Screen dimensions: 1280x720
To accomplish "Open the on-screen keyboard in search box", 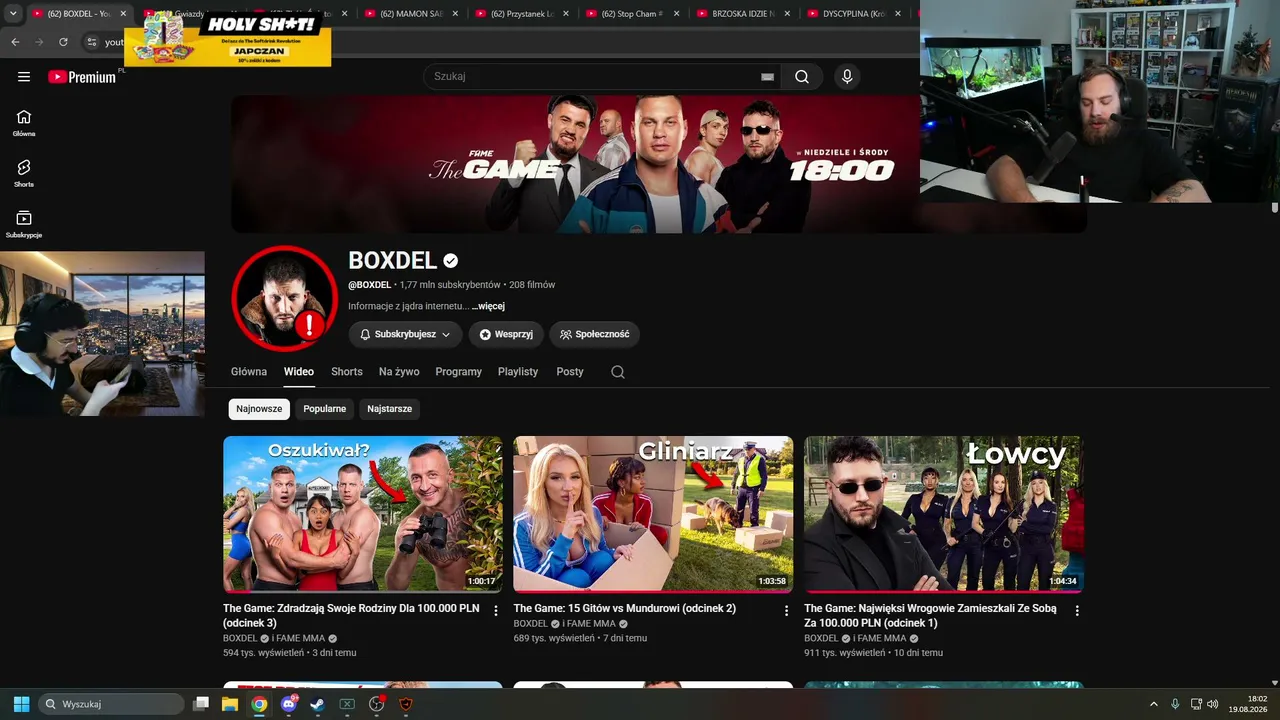I will [x=767, y=77].
